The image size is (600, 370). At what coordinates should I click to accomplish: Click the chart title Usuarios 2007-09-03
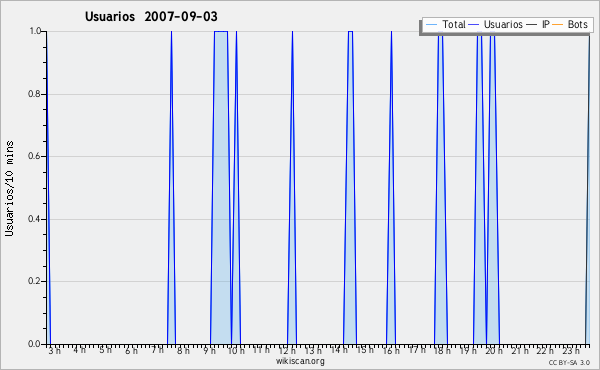tap(151, 16)
